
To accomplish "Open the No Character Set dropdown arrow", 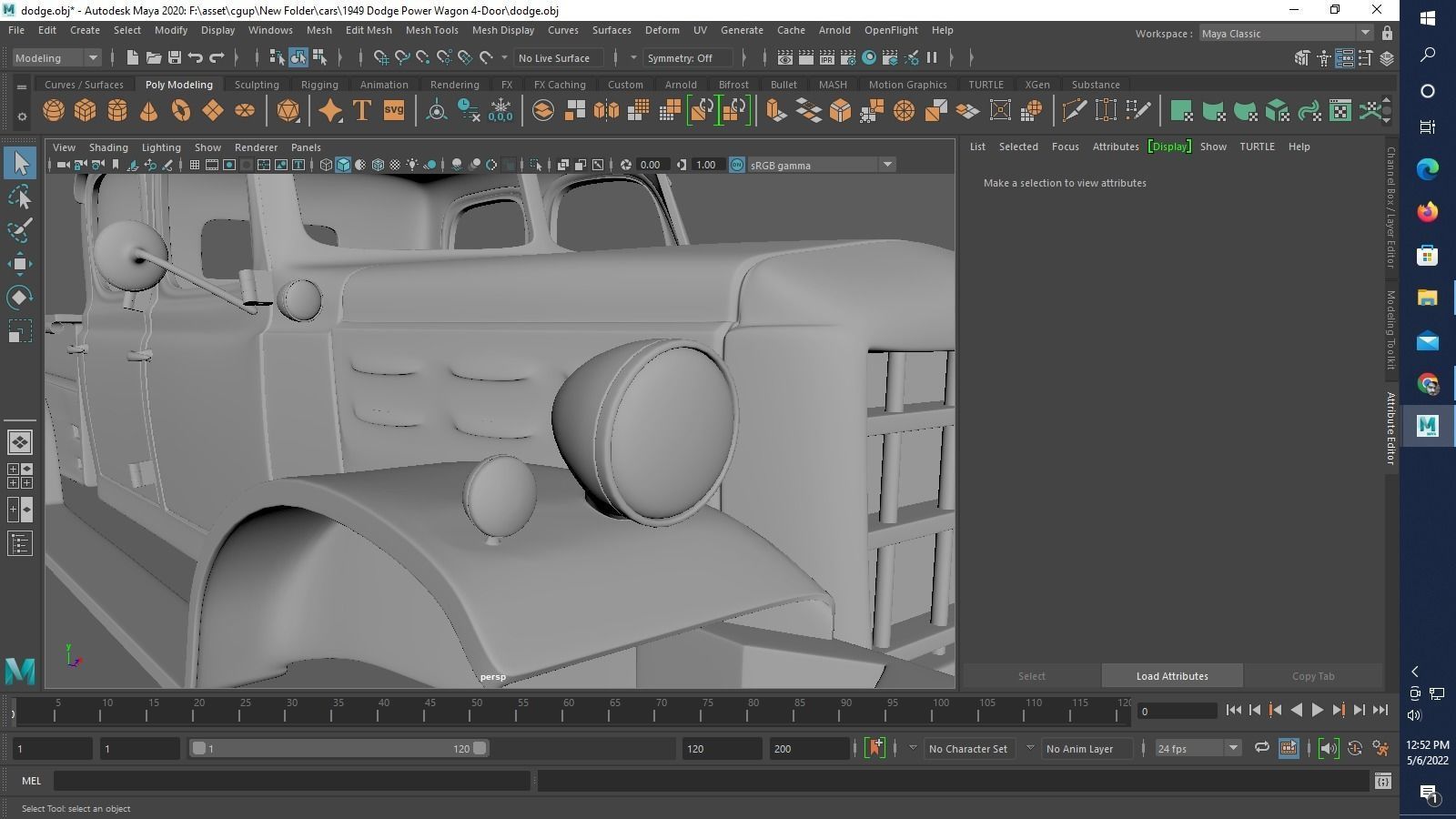I will pos(913,748).
